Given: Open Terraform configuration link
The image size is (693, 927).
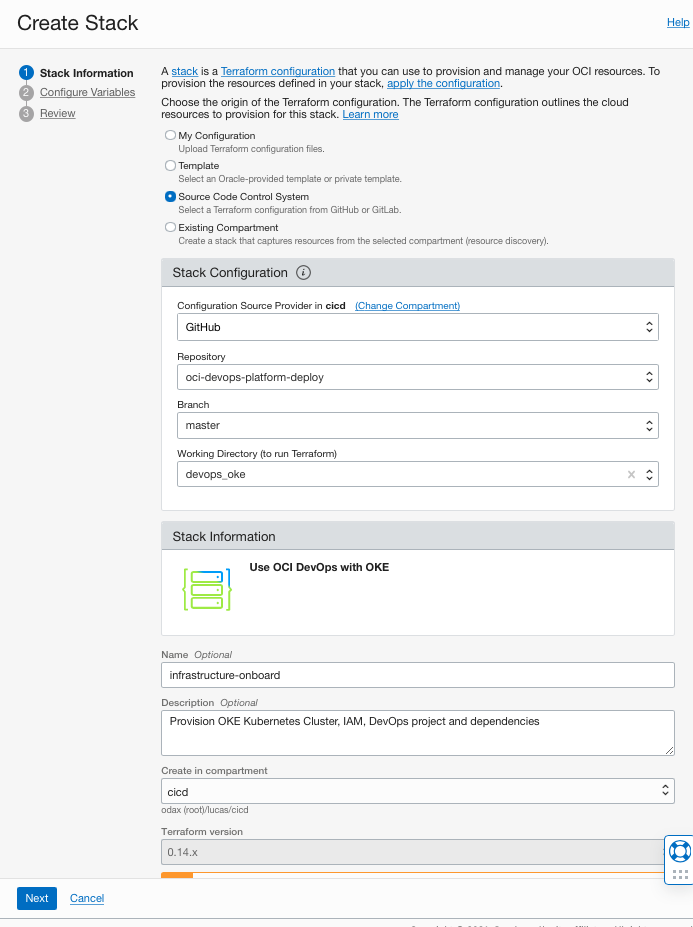Looking at the screenshot, I should (278, 71).
